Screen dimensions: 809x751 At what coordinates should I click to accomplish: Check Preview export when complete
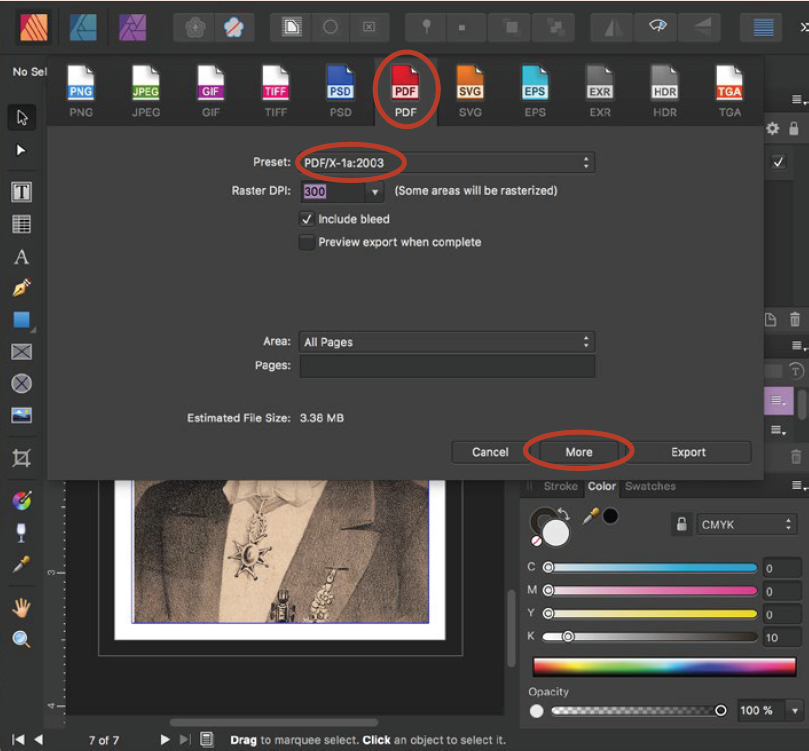click(x=308, y=242)
